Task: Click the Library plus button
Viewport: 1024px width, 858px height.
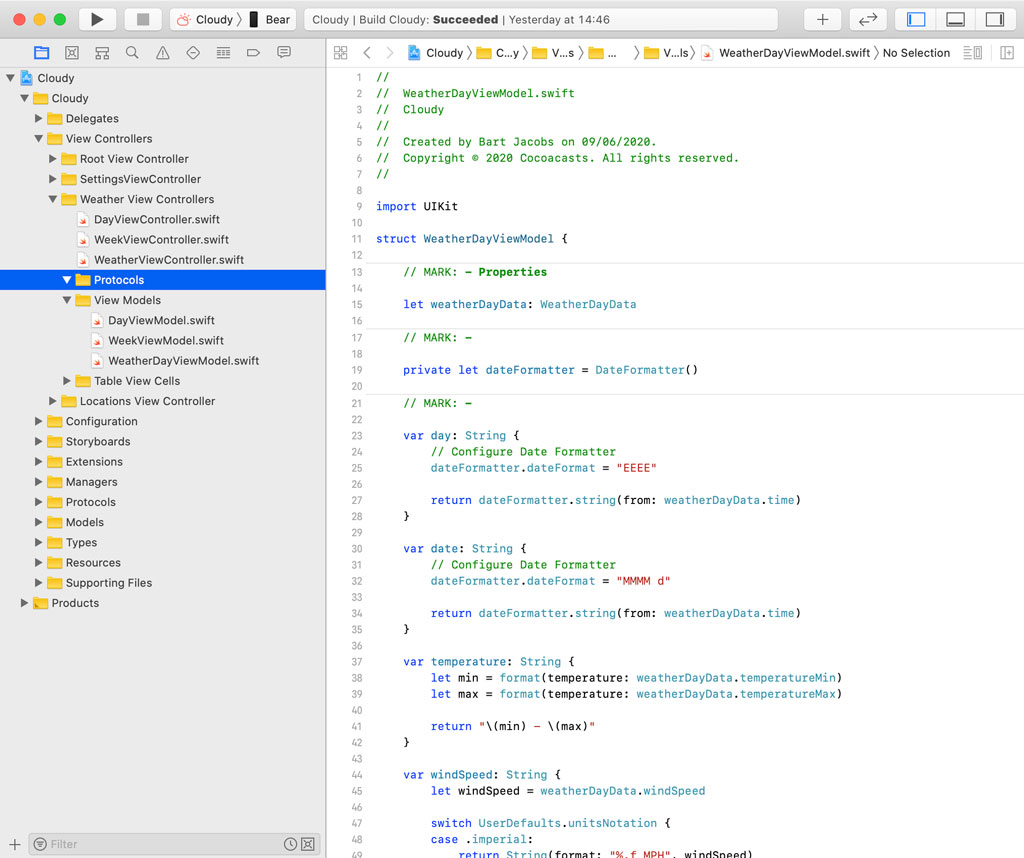Action: (822, 19)
